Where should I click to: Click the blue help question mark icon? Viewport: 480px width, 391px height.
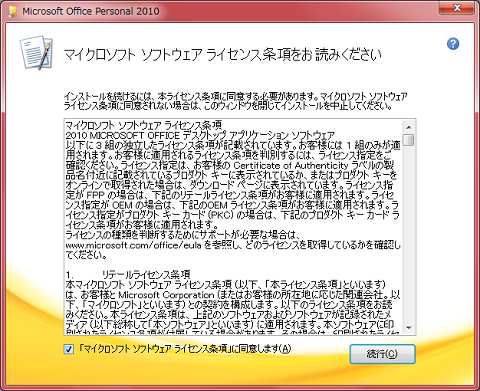point(453,44)
